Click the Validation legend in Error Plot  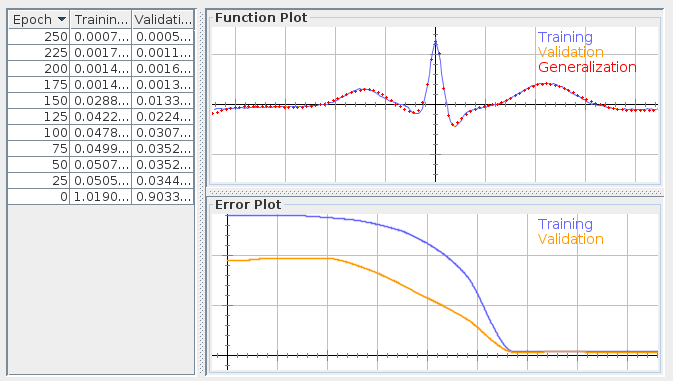click(571, 239)
